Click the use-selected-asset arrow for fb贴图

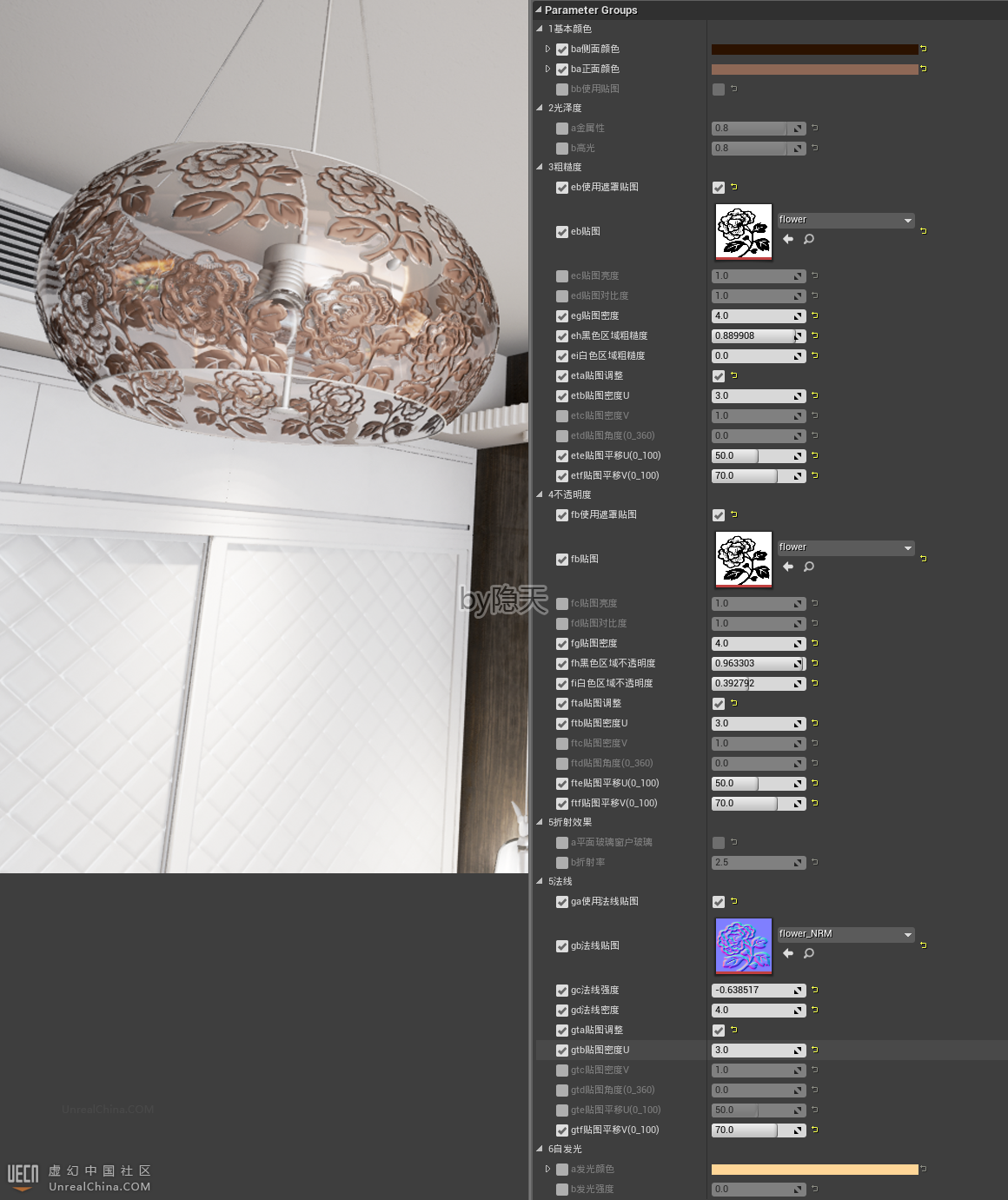[788, 567]
